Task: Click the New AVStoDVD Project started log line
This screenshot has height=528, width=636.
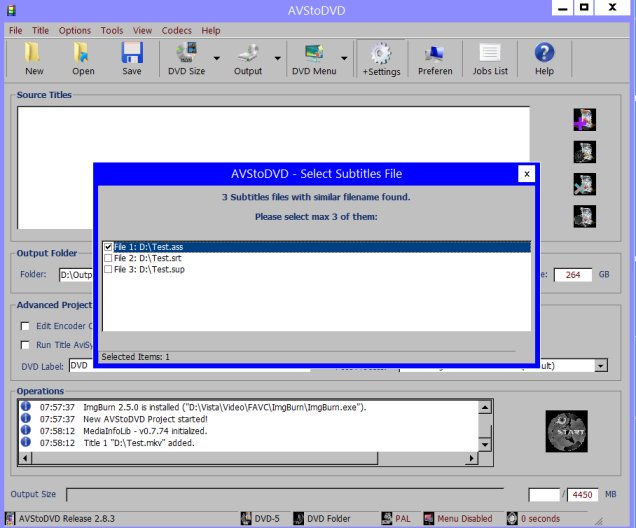Action: pyautogui.click(x=145, y=419)
